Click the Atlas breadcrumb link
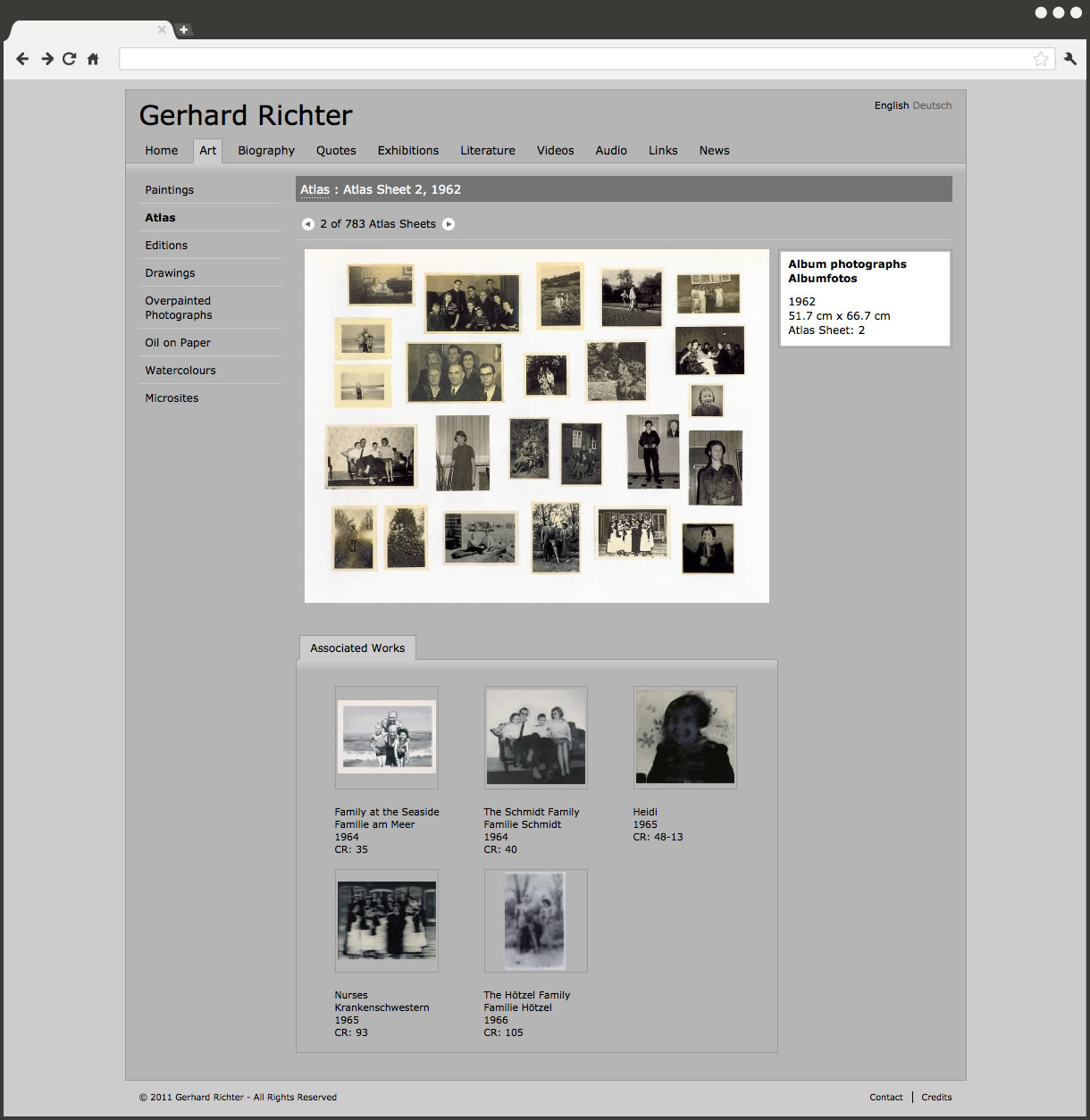Screen dimensions: 1090x1120 [x=314, y=189]
